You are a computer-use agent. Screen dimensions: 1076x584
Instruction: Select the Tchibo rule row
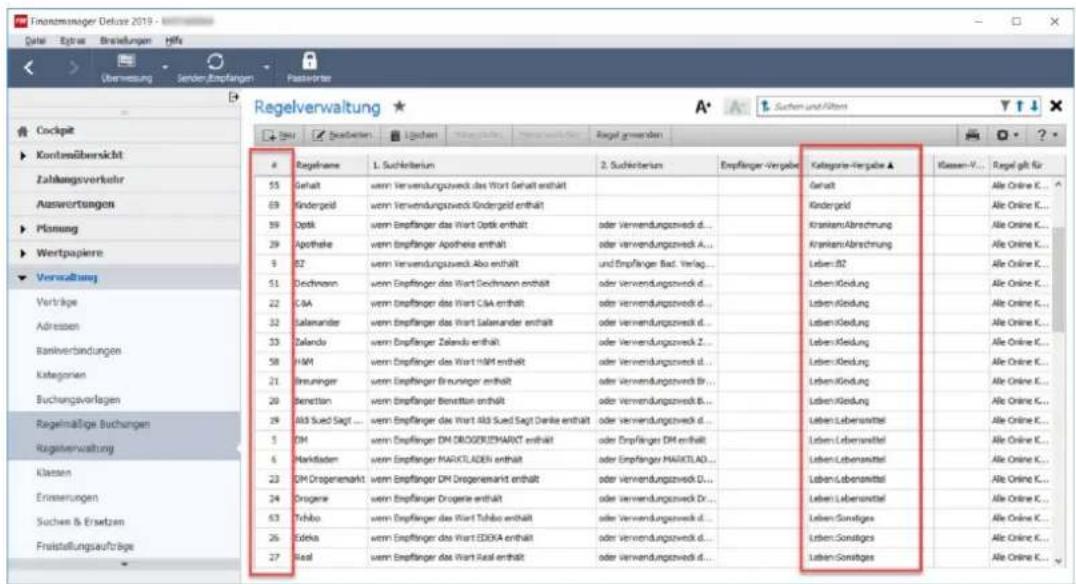click(x=655, y=519)
